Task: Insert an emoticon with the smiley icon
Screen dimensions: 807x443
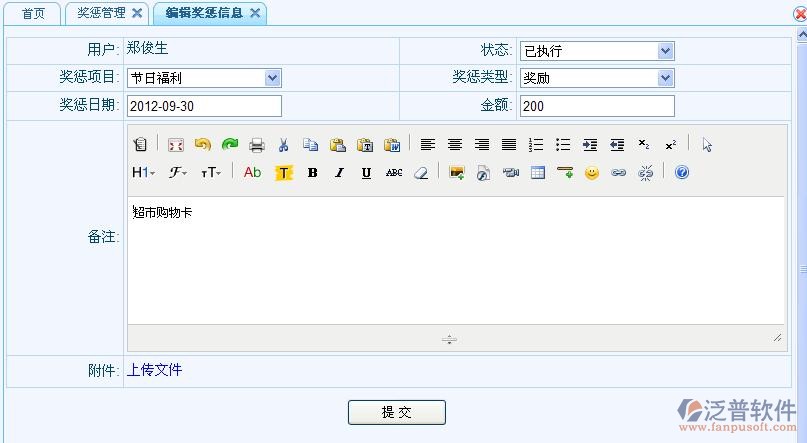Action: click(592, 173)
